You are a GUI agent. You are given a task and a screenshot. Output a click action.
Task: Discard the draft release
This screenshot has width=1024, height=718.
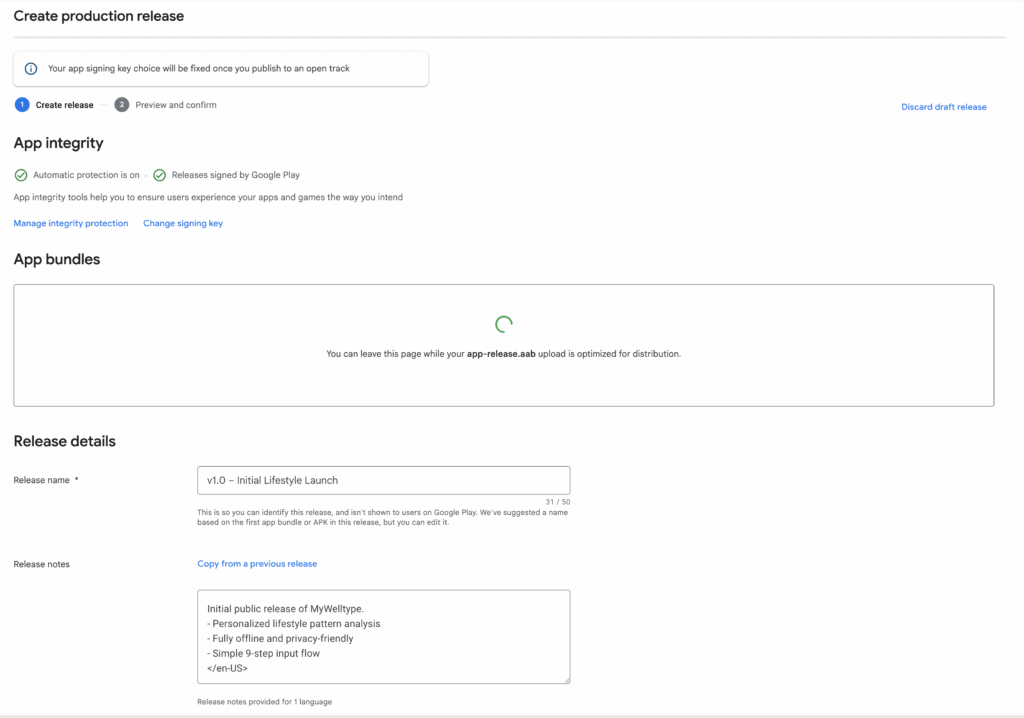(x=943, y=107)
